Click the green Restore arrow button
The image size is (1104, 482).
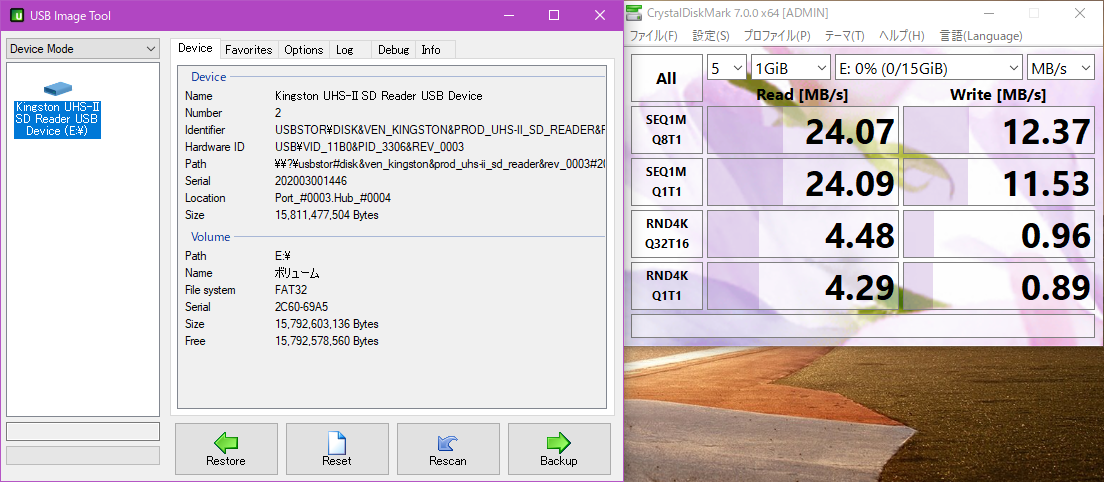(x=226, y=449)
